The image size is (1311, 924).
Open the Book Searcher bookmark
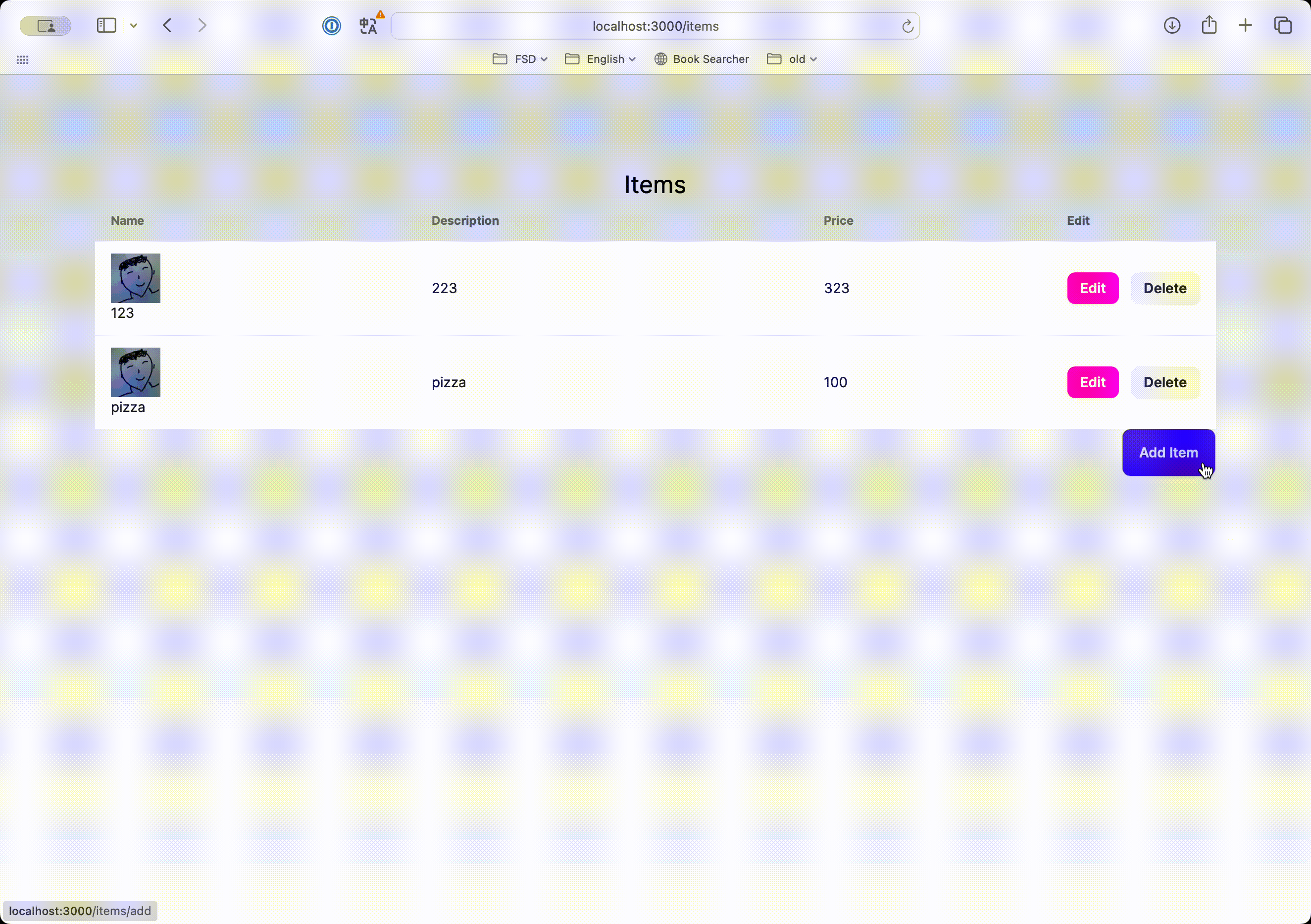coord(701,59)
